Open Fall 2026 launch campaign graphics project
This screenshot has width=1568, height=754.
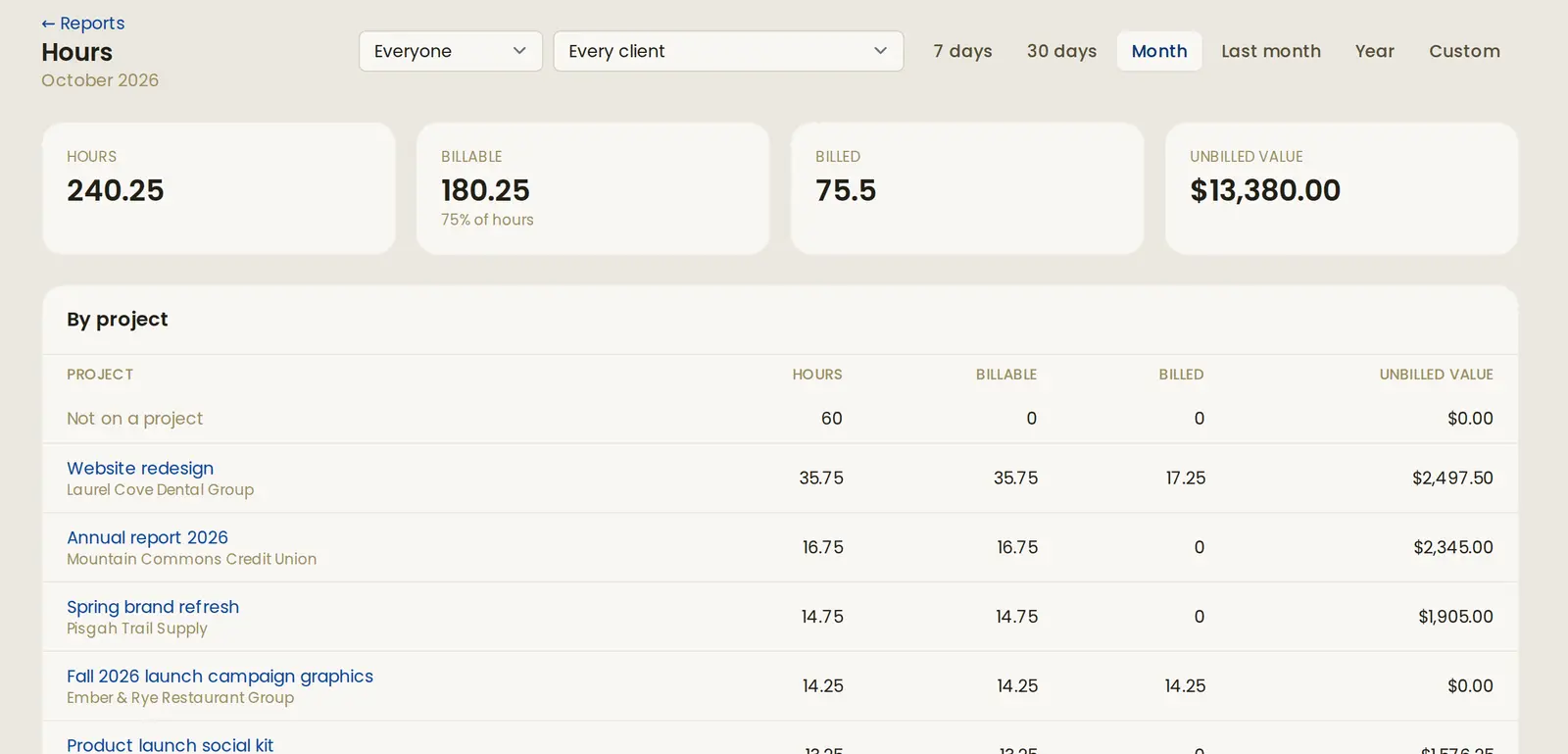(220, 677)
